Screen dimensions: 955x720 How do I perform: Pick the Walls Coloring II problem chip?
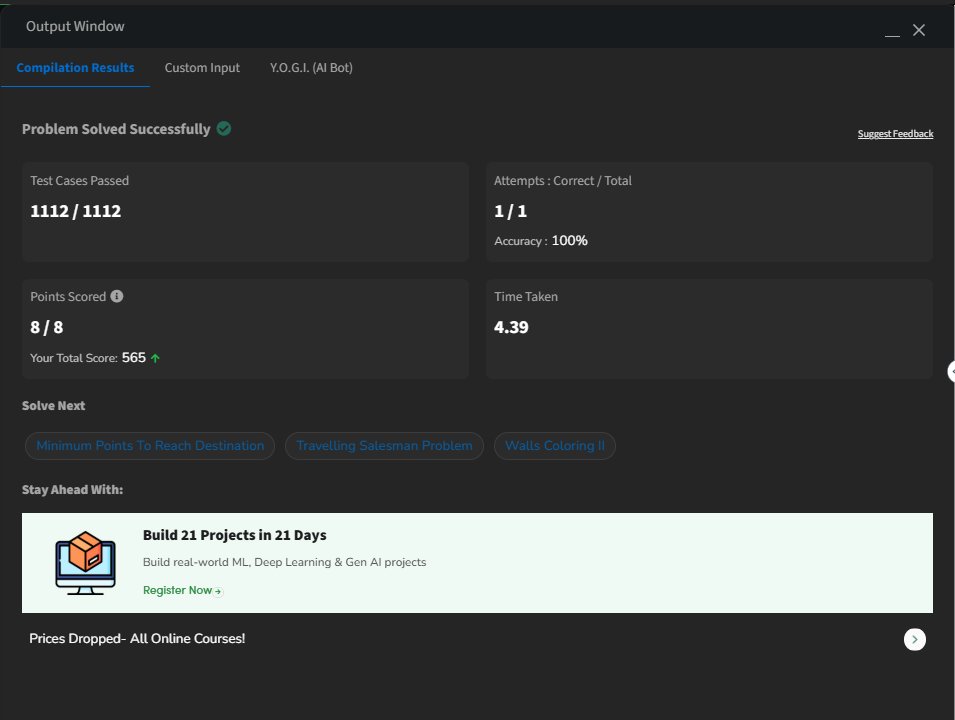pos(555,446)
